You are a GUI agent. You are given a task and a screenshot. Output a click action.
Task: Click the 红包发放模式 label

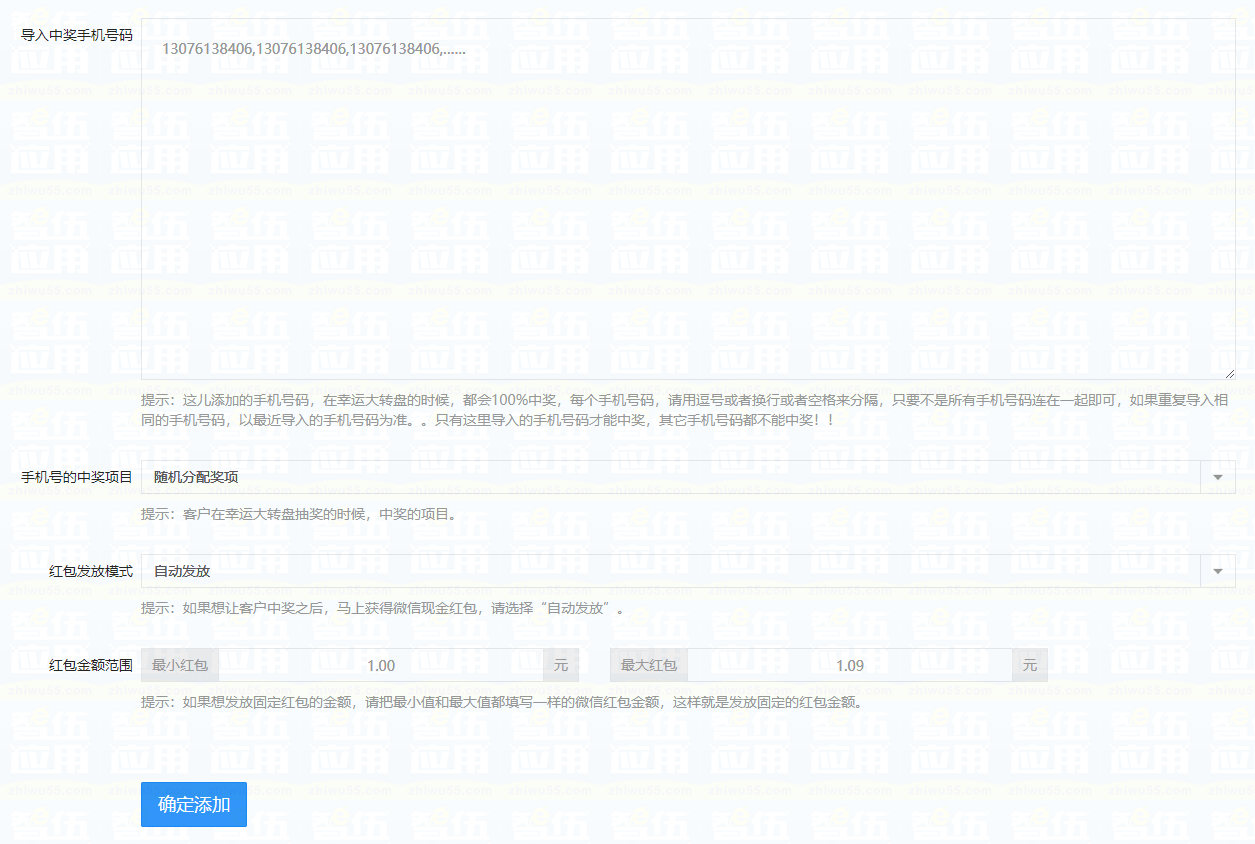pos(91,571)
